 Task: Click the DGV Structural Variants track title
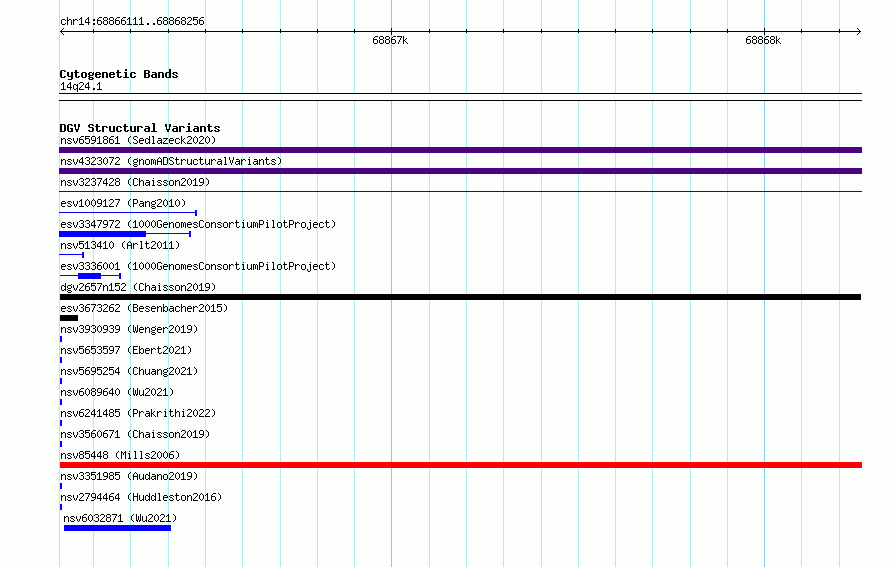[140, 128]
